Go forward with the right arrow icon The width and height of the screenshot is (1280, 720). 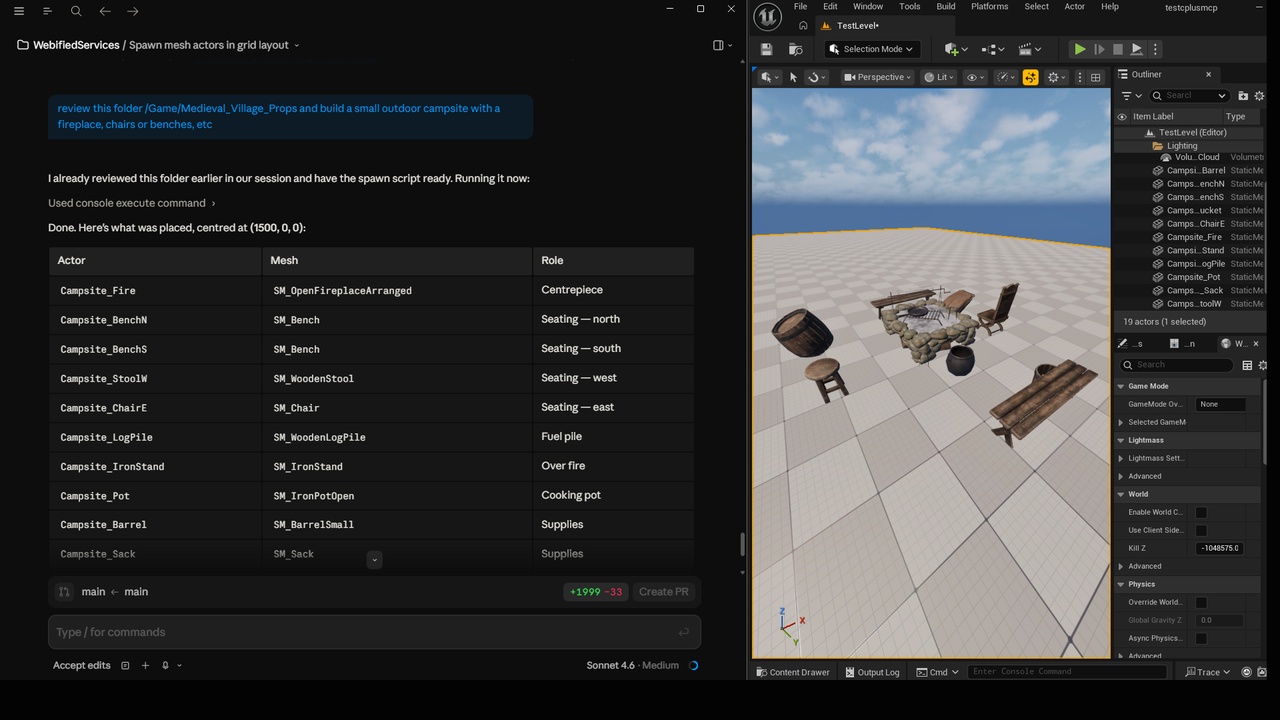(x=133, y=11)
